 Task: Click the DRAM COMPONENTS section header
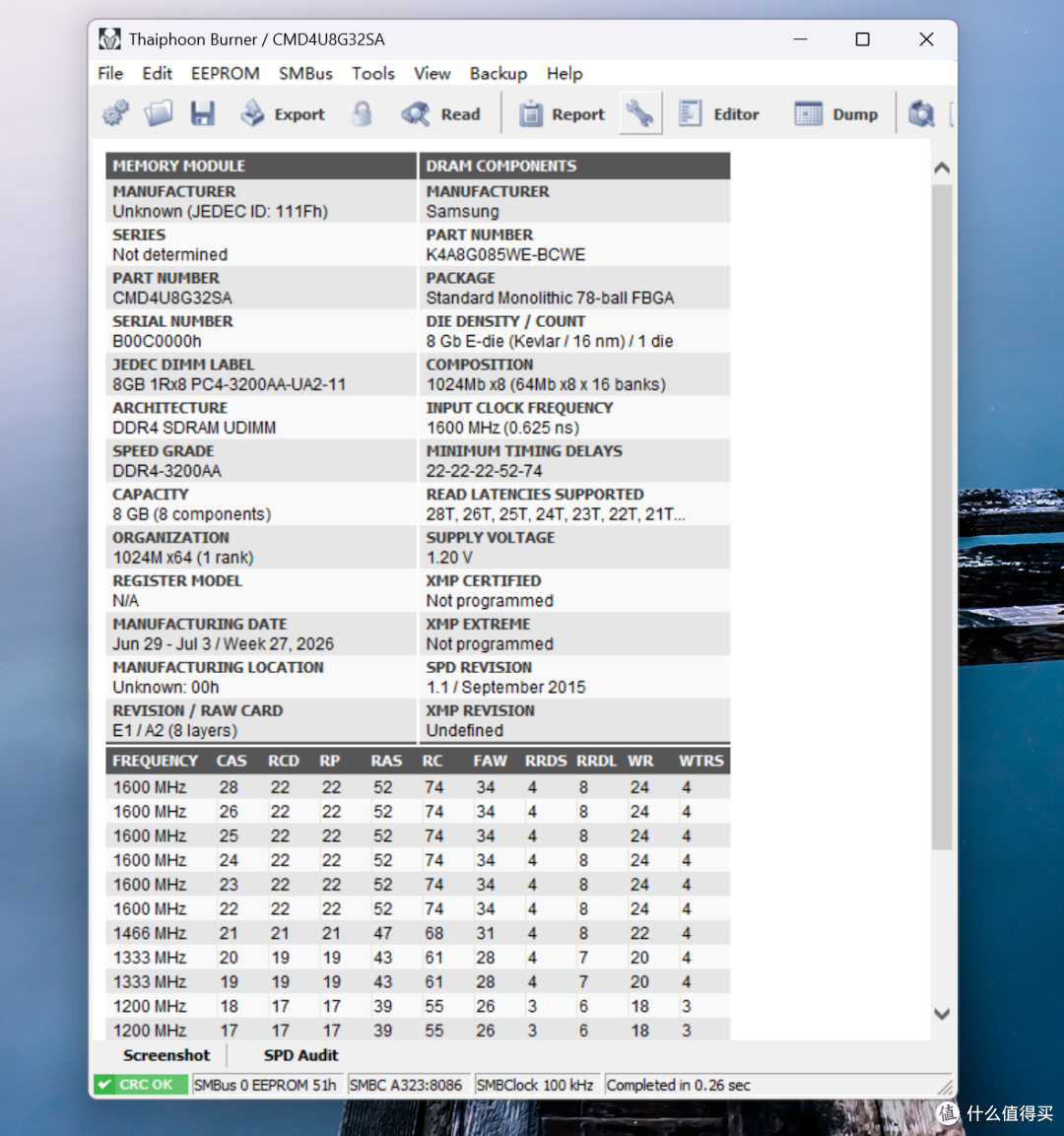click(x=574, y=166)
